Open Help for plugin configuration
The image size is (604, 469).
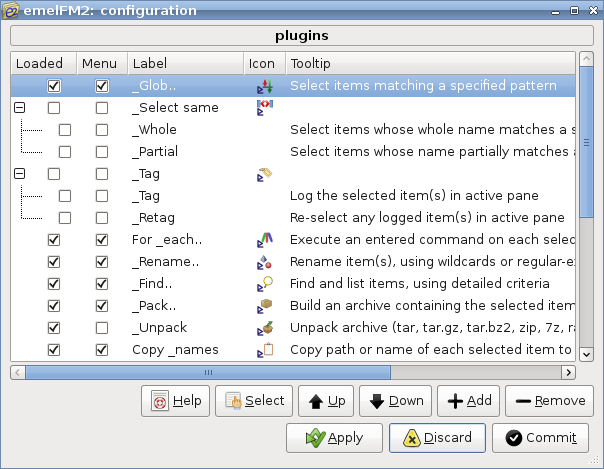click(x=175, y=401)
